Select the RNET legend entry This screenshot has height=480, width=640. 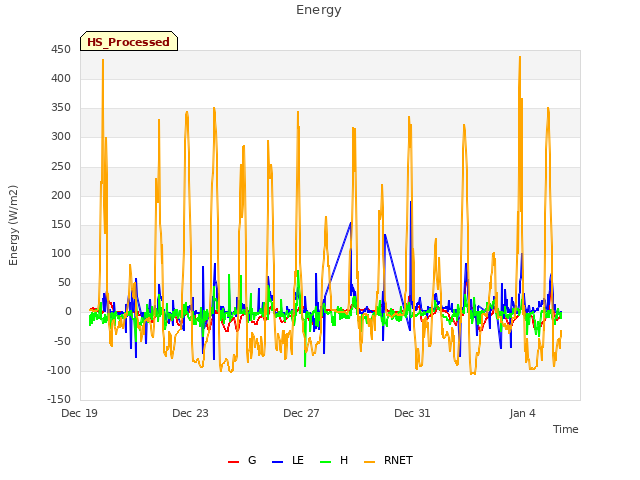(x=388, y=460)
